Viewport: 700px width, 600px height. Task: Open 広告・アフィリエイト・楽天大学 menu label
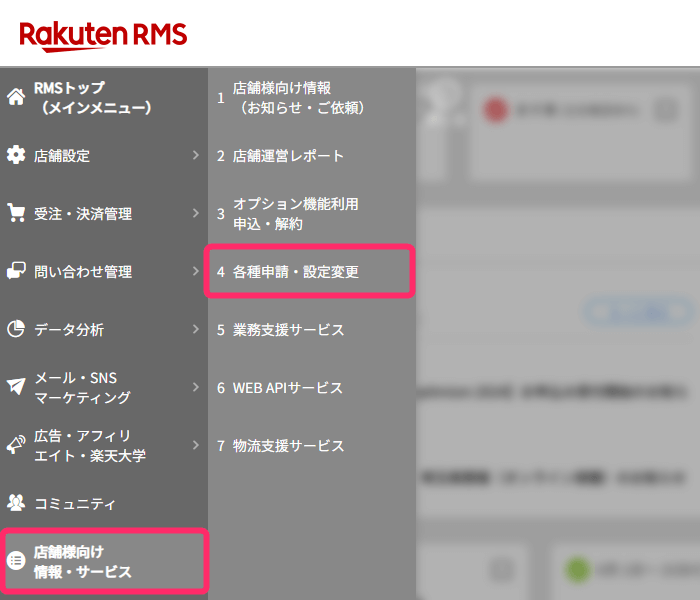tap(90, 446)
